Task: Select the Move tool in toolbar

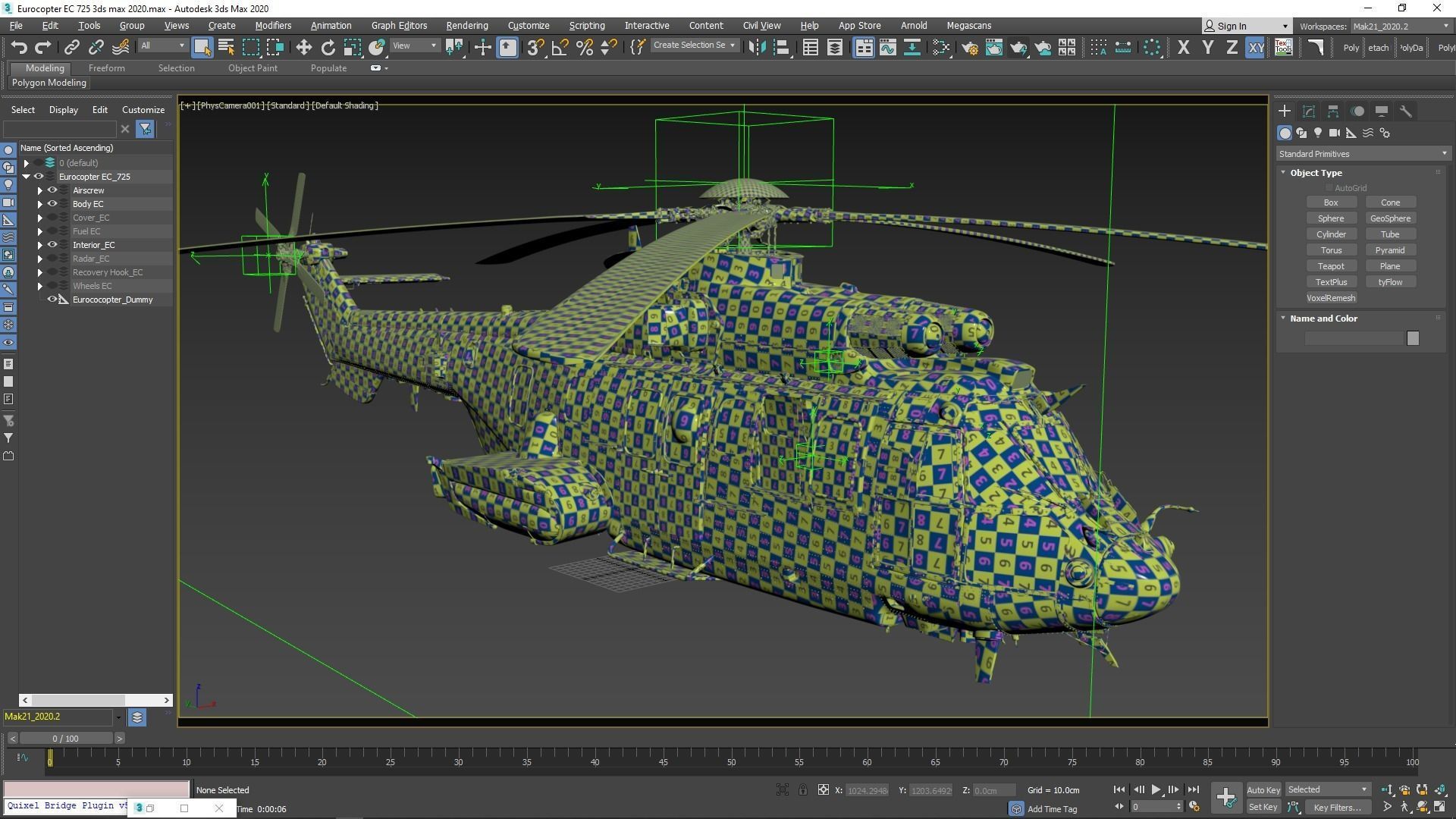Action: pos(303,47)
